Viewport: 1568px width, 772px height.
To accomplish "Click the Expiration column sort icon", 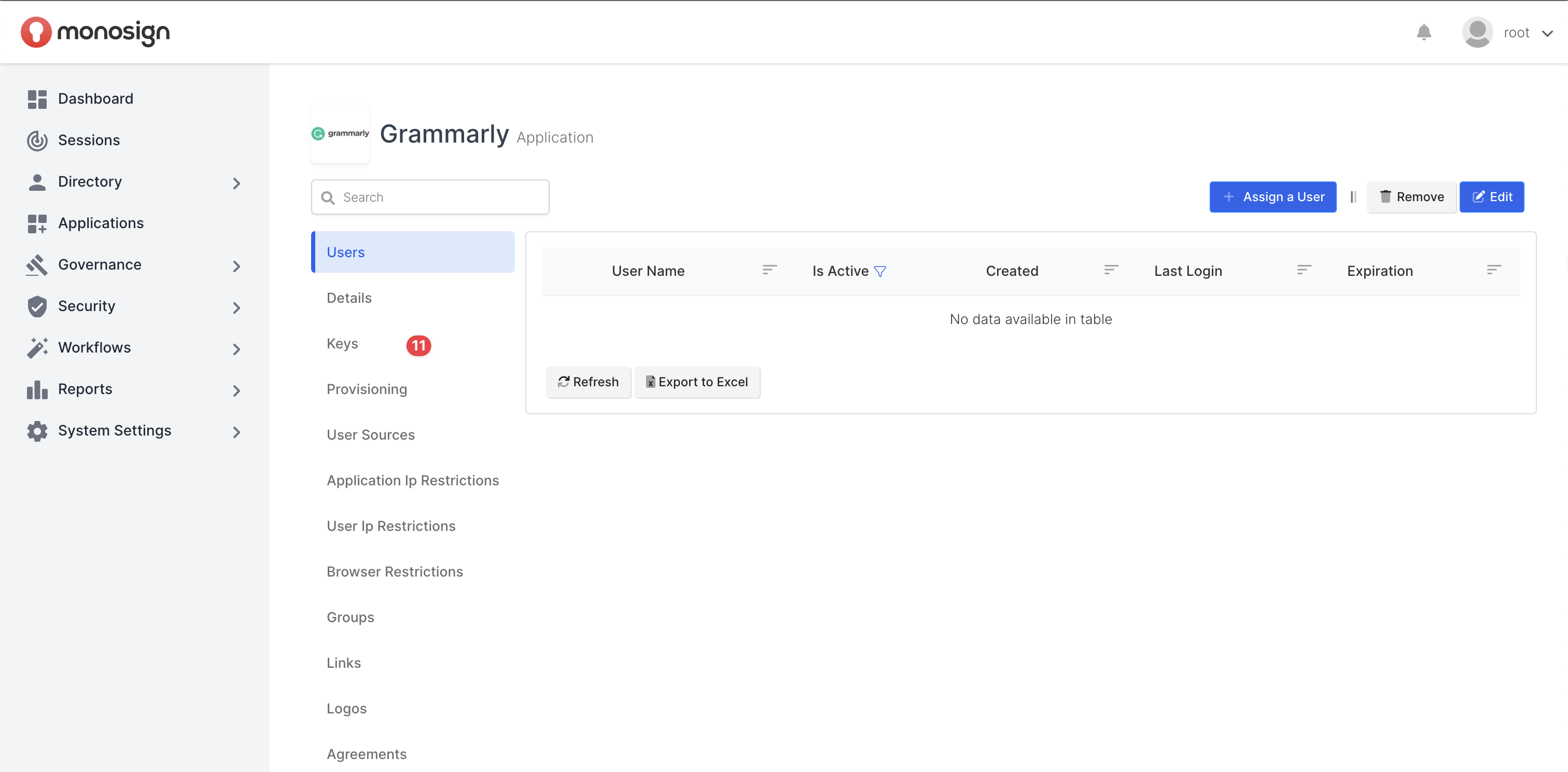I will 1494,270.
